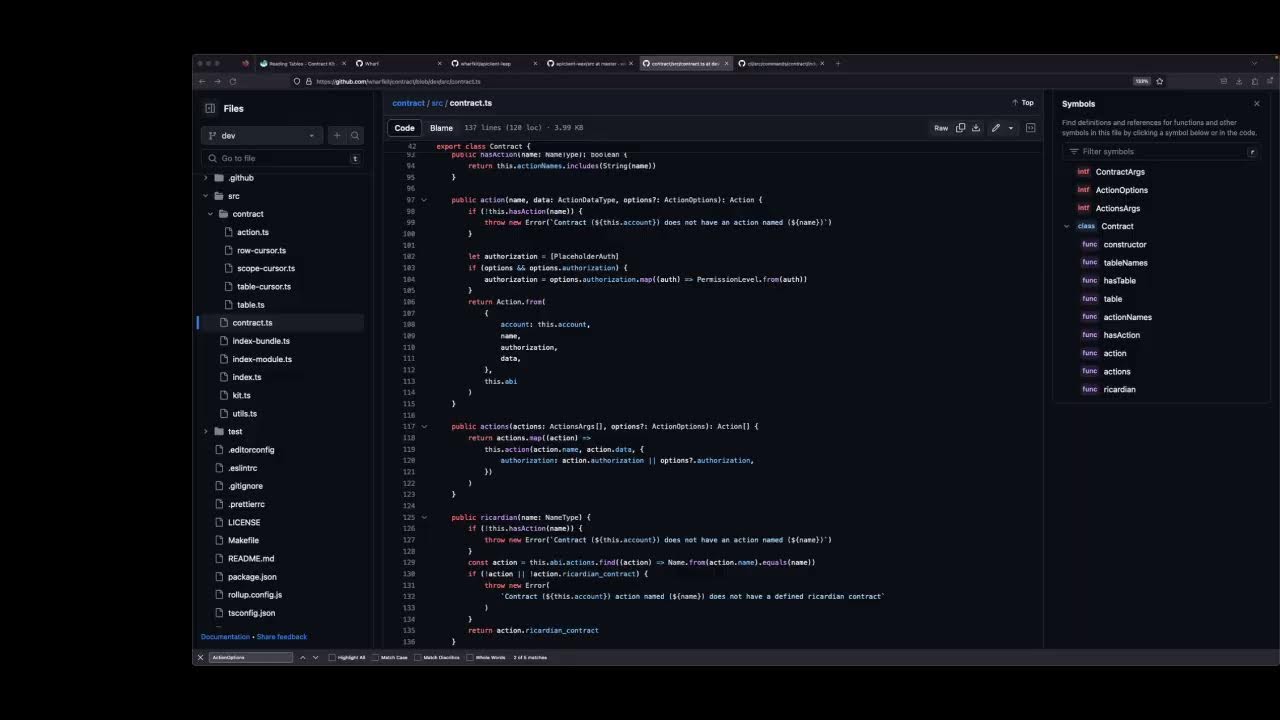Switch to cli/src/commands browser tab
Image resolution: width=1280 pixels, height=720 pixels.
pyautogui.click(x=780, y=63)
